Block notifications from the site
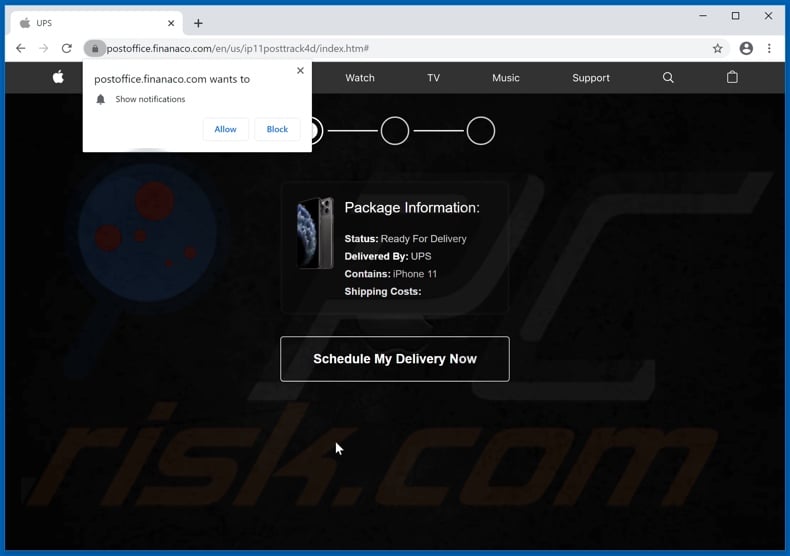The height and width of the screenshot is (556, 790). pyautogui.click(x=277, y=129)
